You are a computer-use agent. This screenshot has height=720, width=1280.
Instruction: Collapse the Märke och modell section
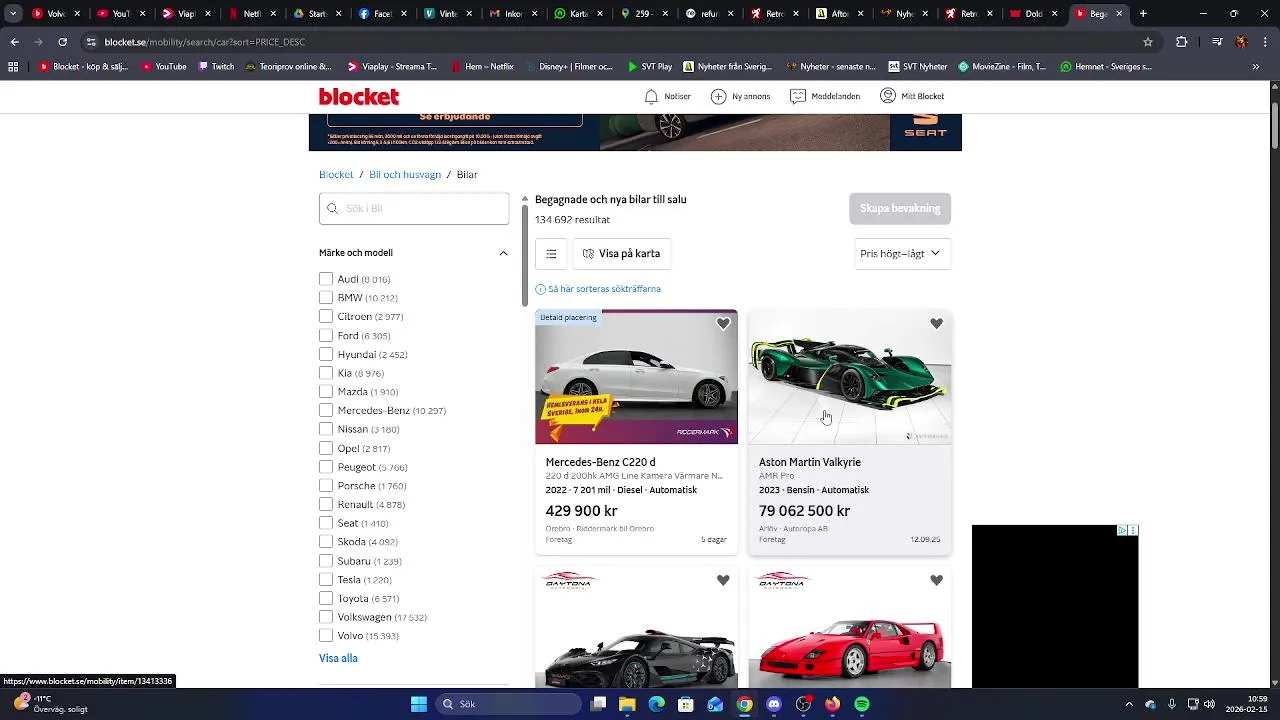503,253
